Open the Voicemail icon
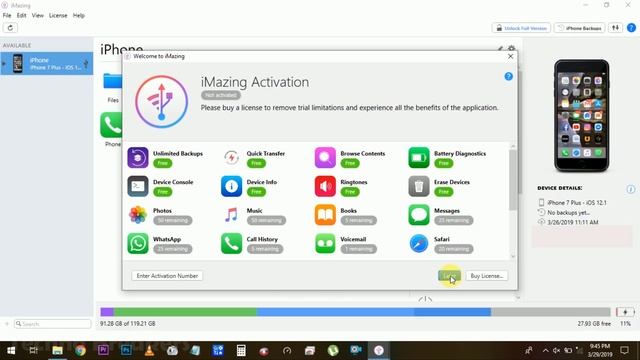Viewport: 640px width, 360px height. click(x=325, y=243)
